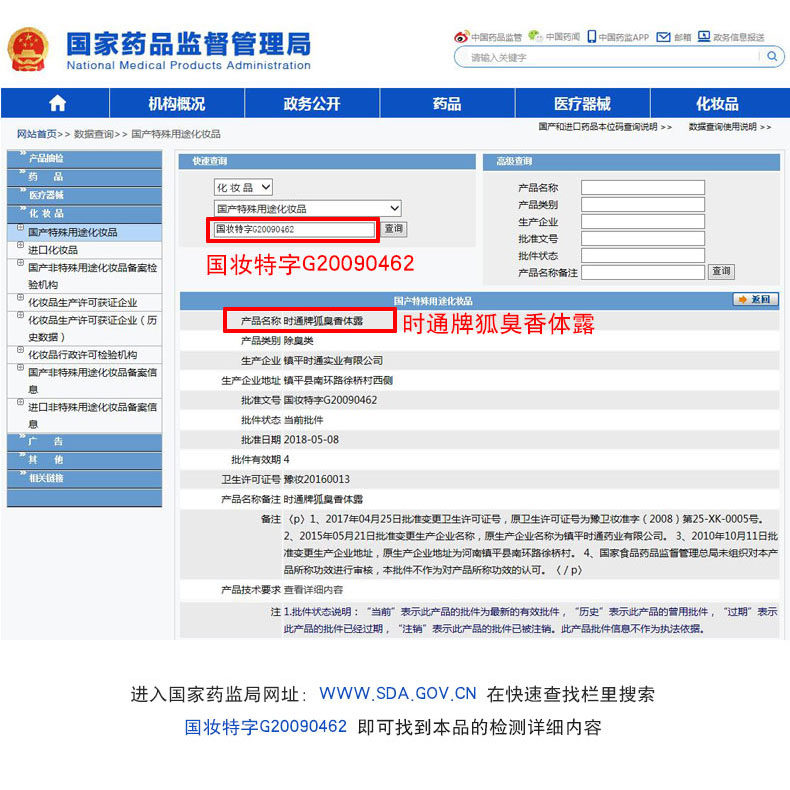Focus the 生产企业 advanced search field
Image resolution: width=790 pixels, height=790 pixels.
coord(642,222)
